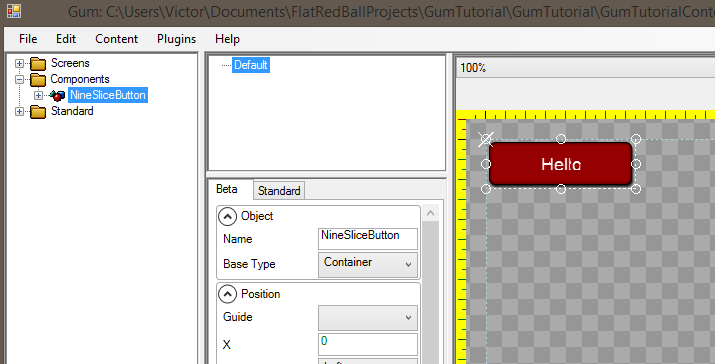Select the Screens folder icon
This screenshot has height=364, width=715.
point(38,63)
